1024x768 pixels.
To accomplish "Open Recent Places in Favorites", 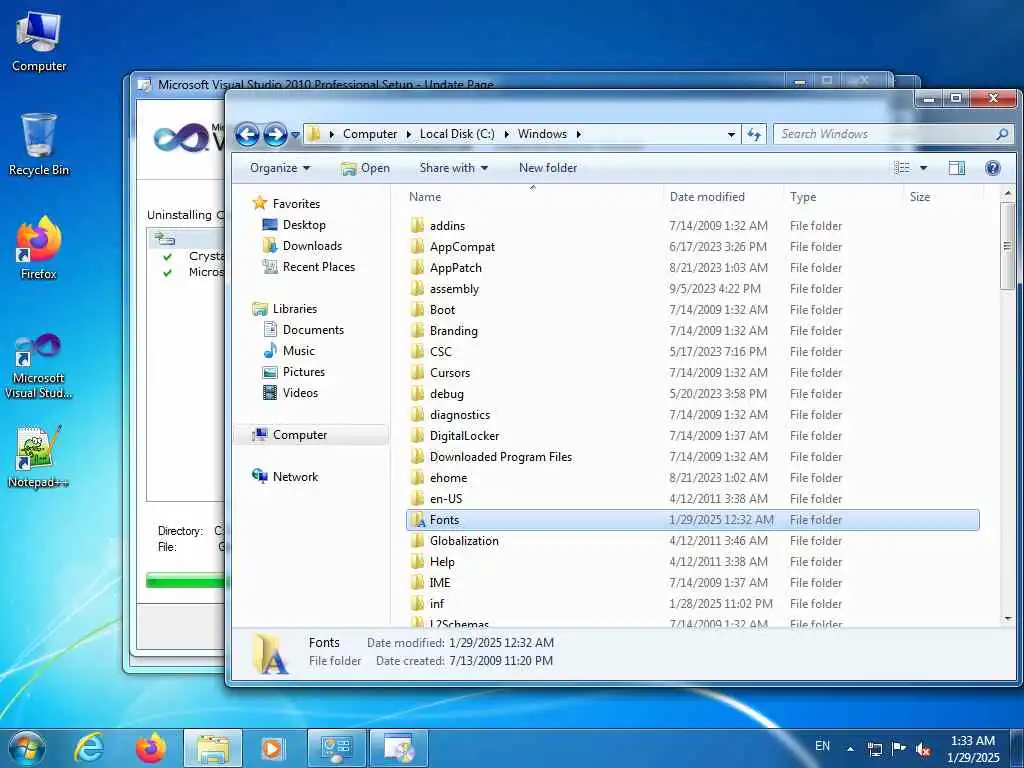I will [319, 266].
